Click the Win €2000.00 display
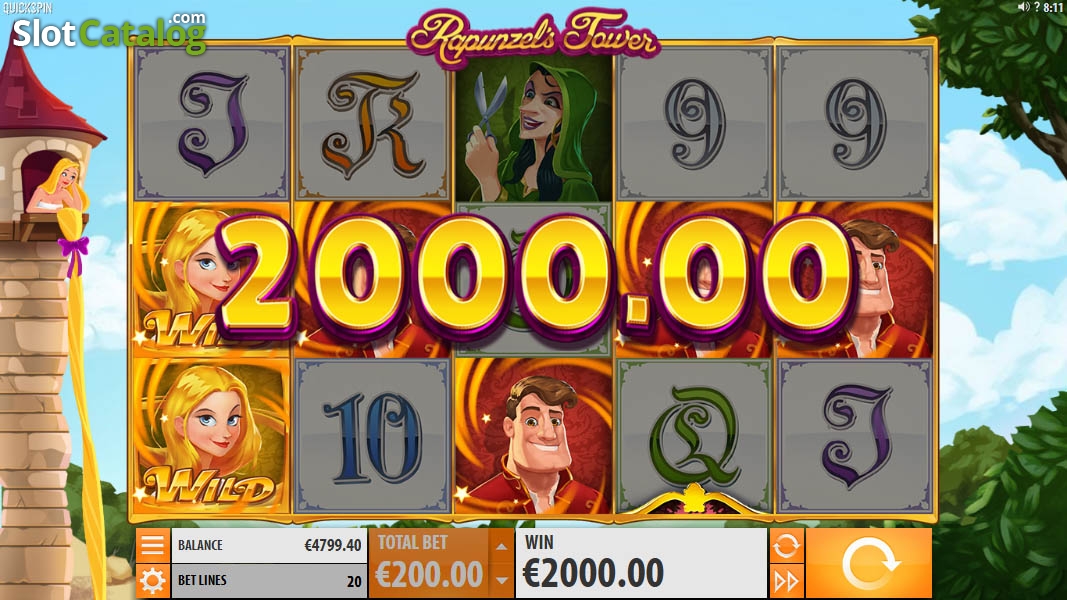This screenshot has width=1067, height=600. click(x=641, y=563)
